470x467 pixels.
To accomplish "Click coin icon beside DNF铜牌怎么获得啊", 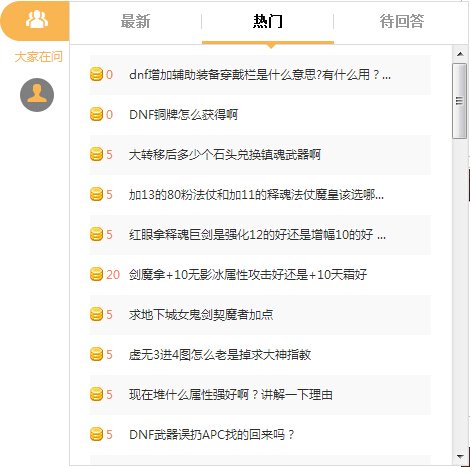I will pos(96,114).
